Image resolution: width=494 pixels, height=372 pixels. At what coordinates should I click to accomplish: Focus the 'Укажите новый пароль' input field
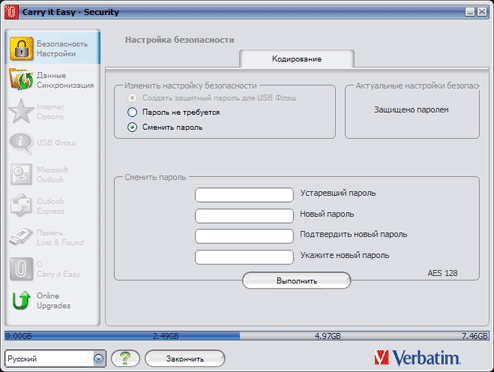(244, 257)
